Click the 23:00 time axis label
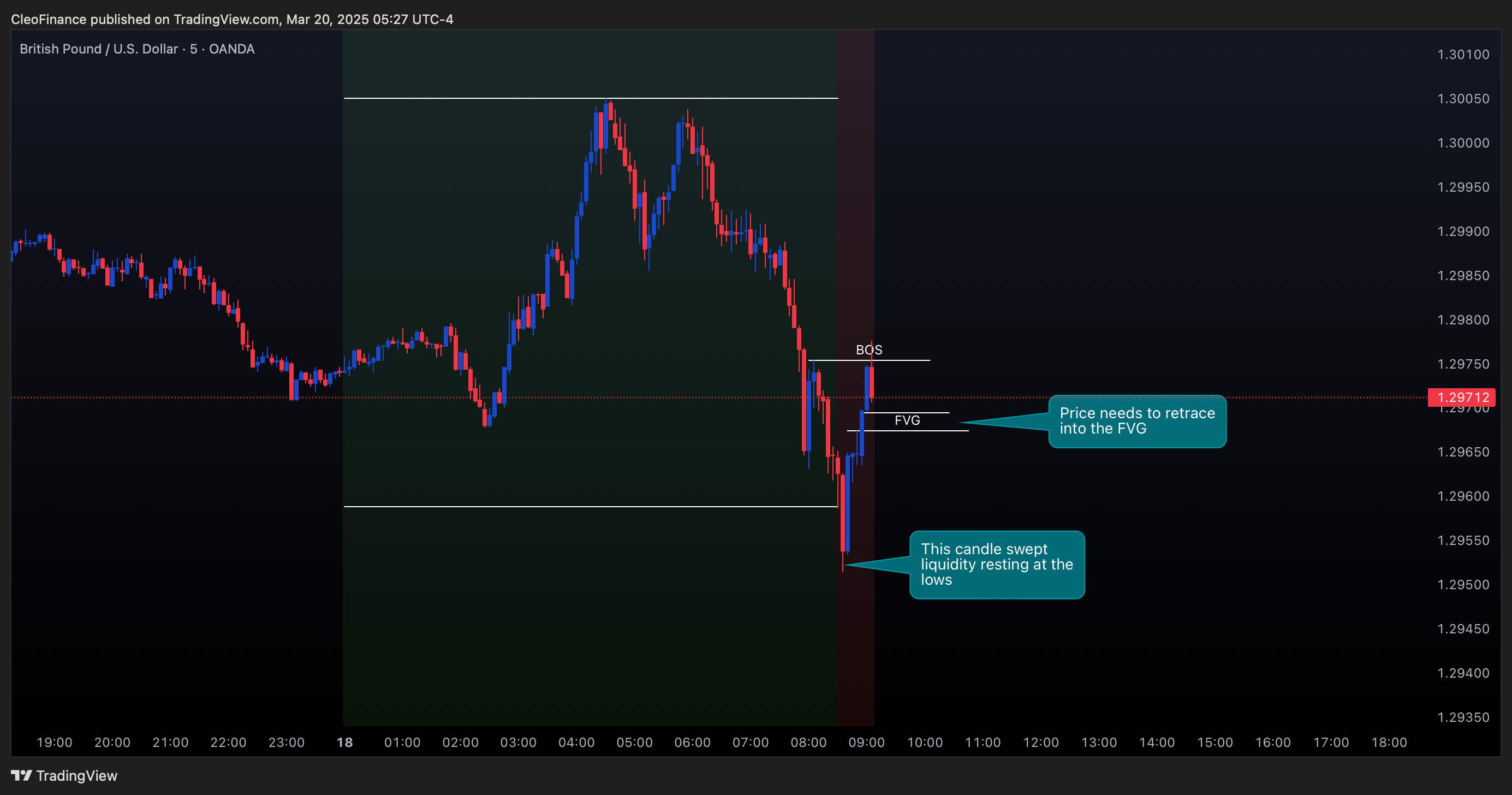This screenshot has width=1512, height=795. (287, 742)
